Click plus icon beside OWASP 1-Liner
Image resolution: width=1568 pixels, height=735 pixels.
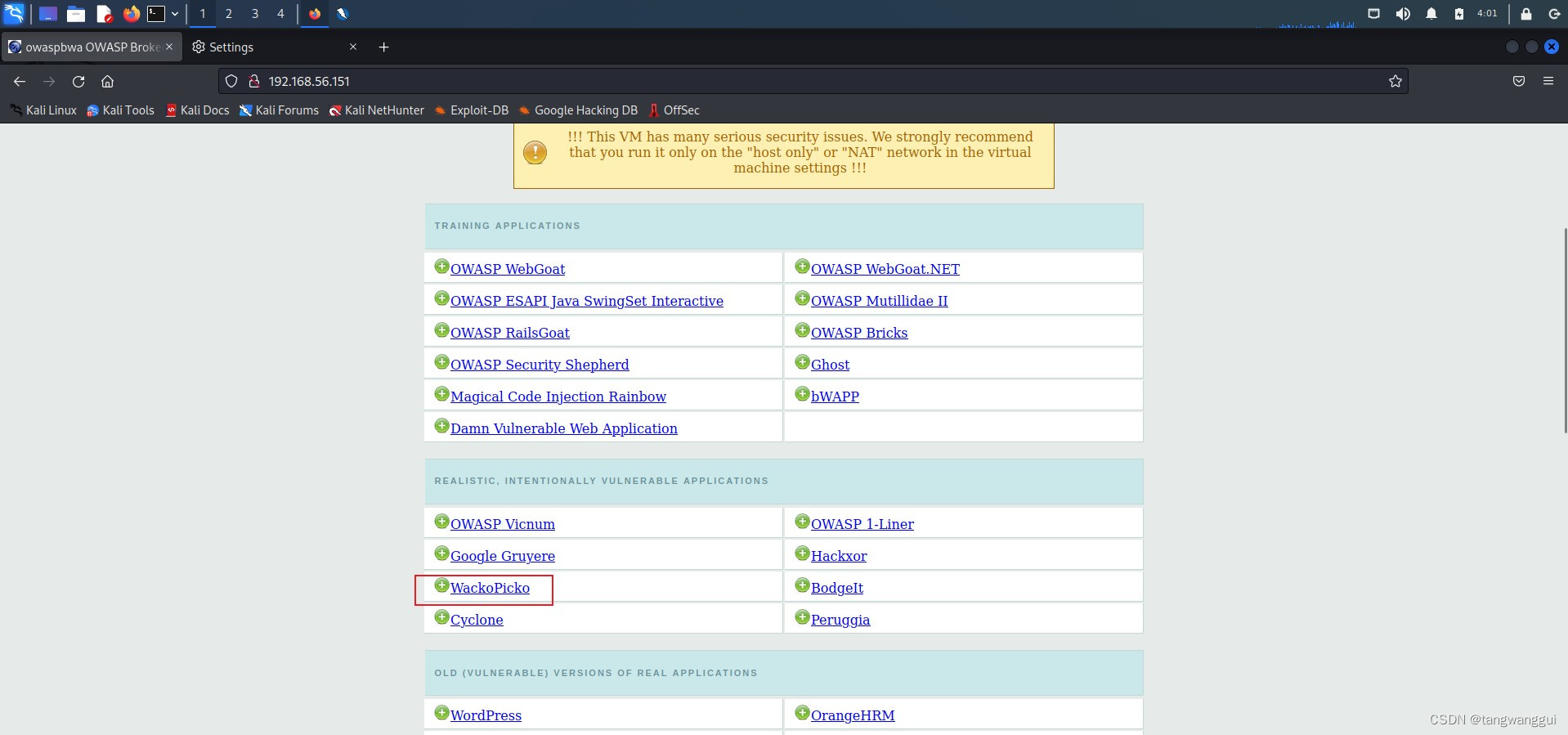(x=802, y=522)
